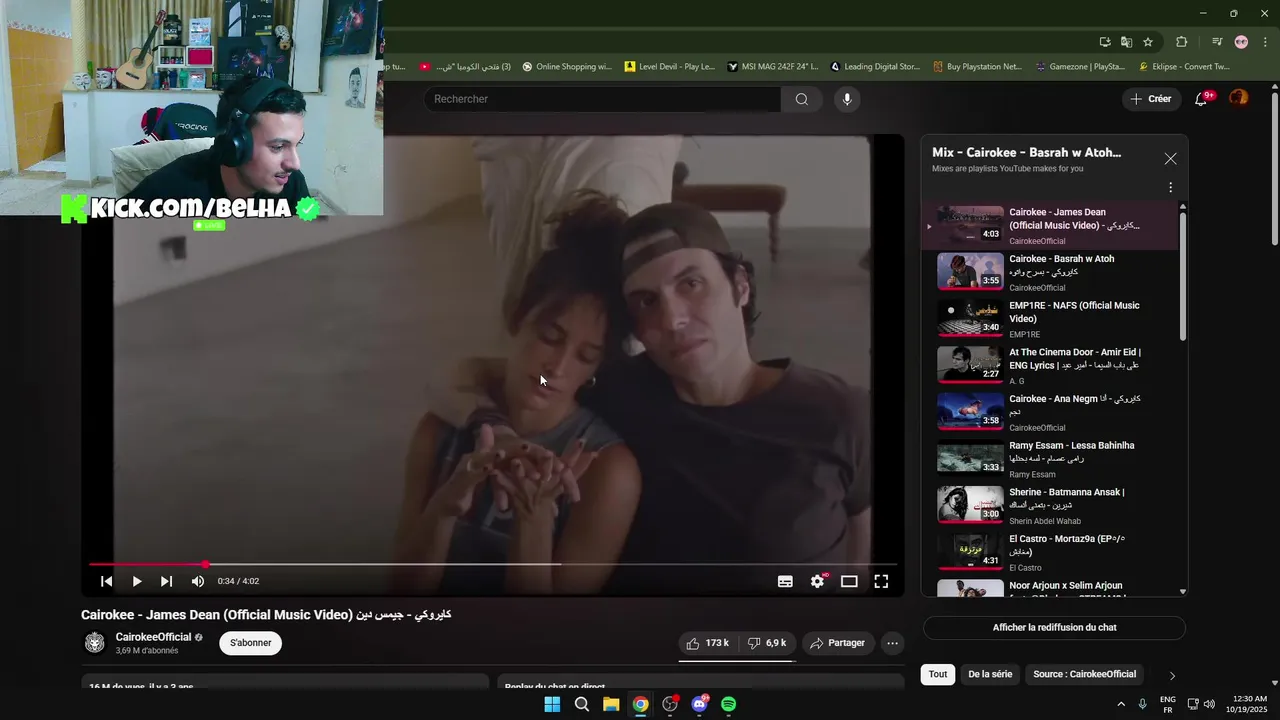Image resolution: width=1280 pixels, height=720 pixels.
Task: Open Chrome extensions puzzle icon
Action: pyautogui.click(x=1182, y=42)
